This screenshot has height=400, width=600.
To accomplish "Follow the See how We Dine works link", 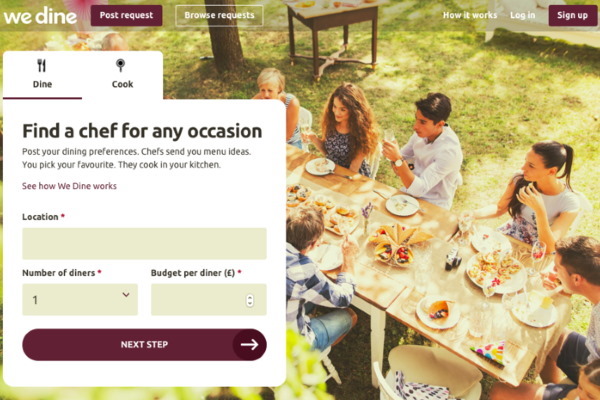I will (69, 186).
